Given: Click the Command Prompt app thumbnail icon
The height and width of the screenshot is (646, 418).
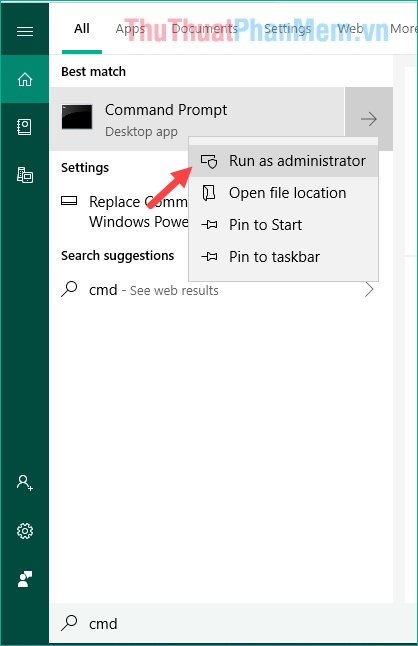Looking at the screenshot, I should pos(77,117).
